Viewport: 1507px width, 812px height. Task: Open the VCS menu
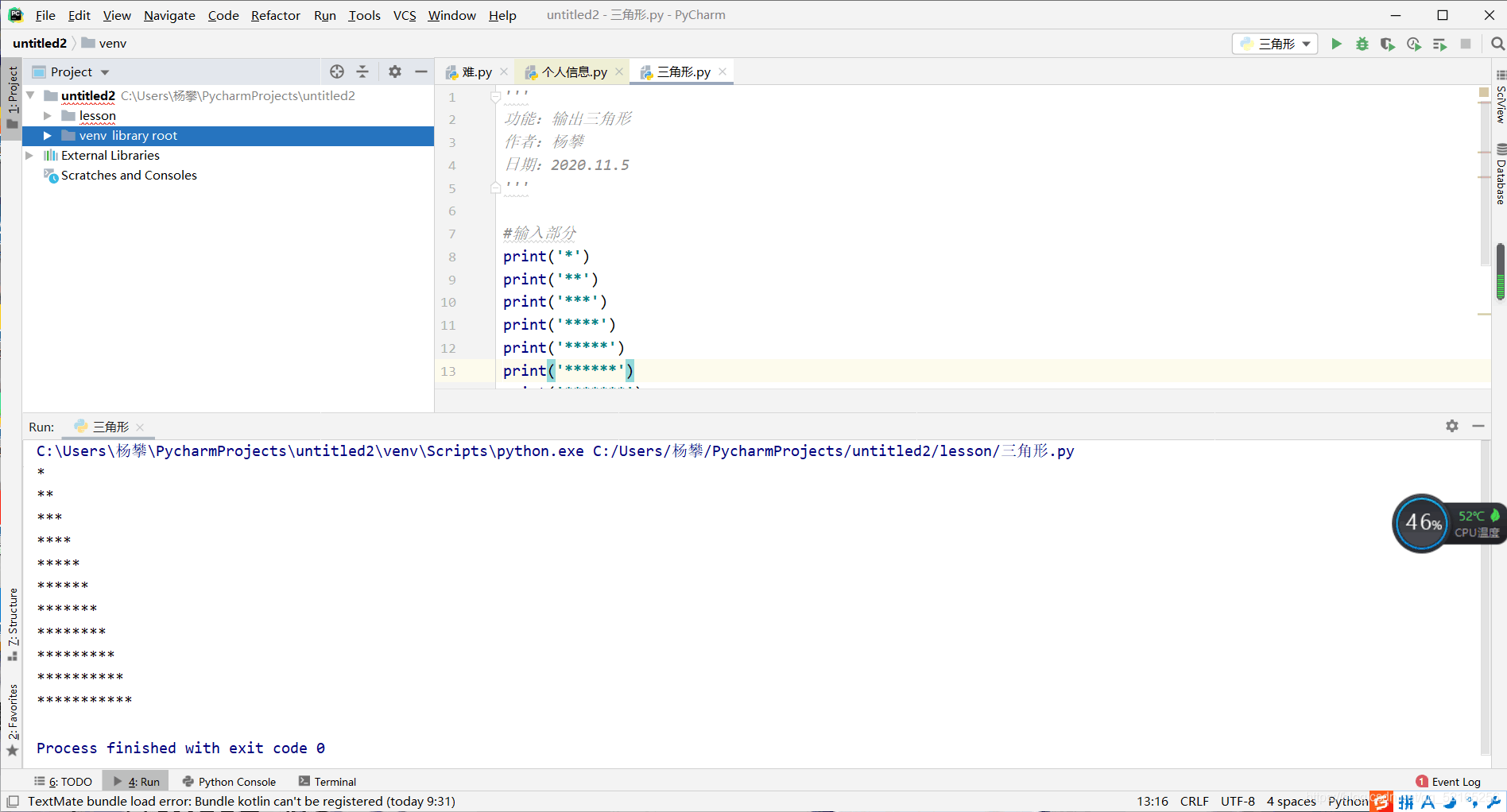point(405,15)
